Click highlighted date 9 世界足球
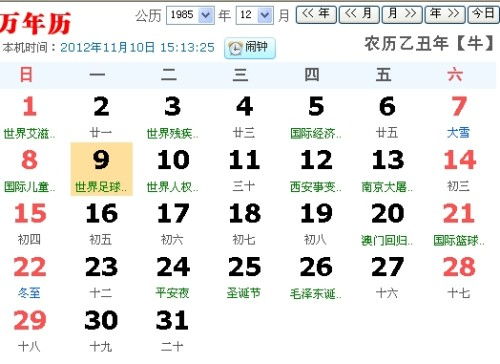 click(101, 169)
